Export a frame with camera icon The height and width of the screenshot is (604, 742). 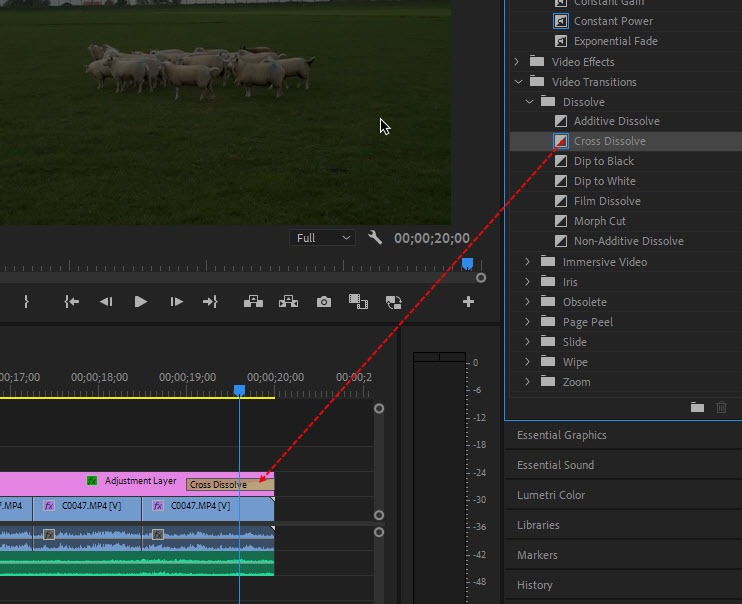[323, 301]
